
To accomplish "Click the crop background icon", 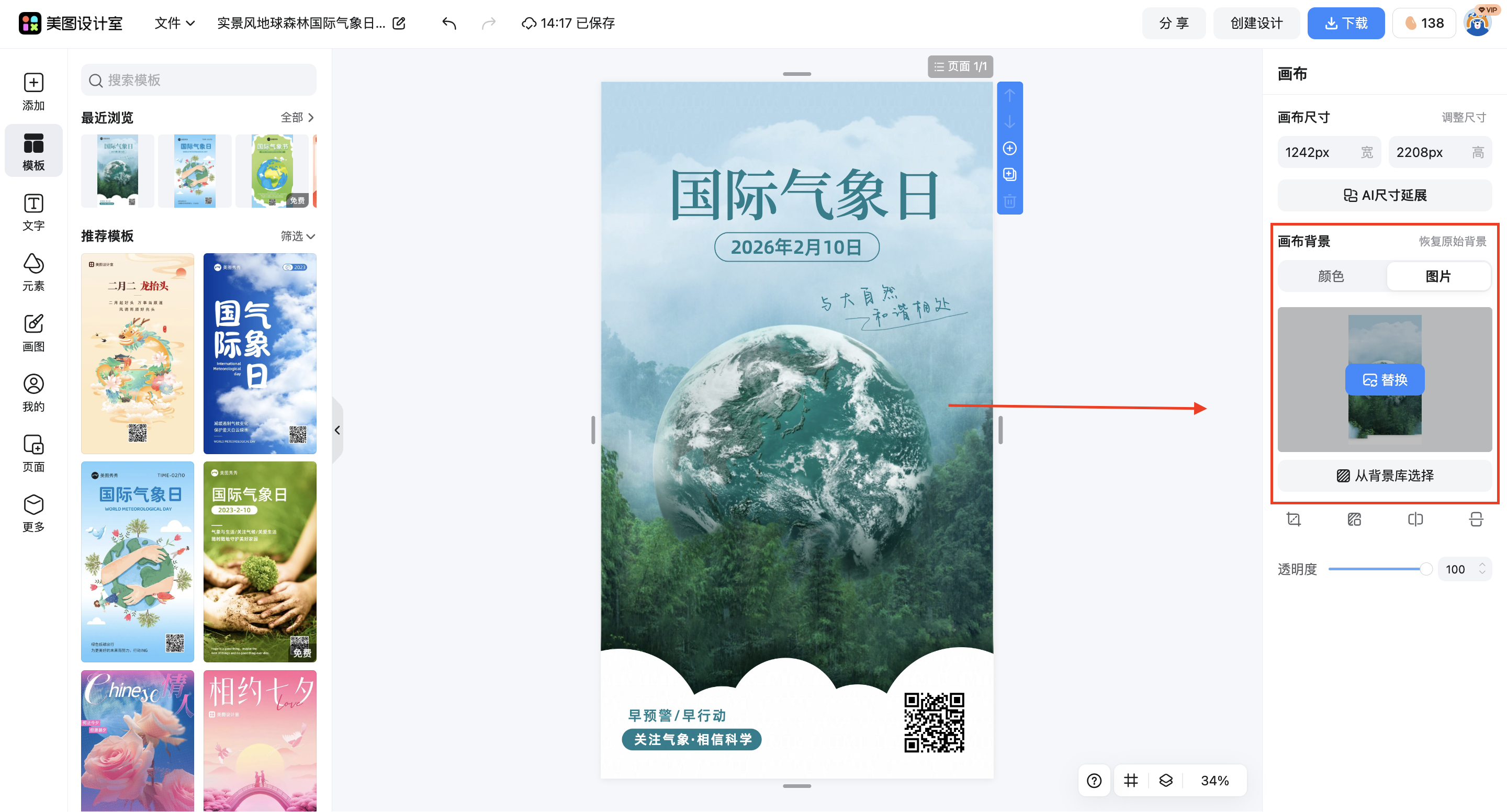I will (1294, 519).
